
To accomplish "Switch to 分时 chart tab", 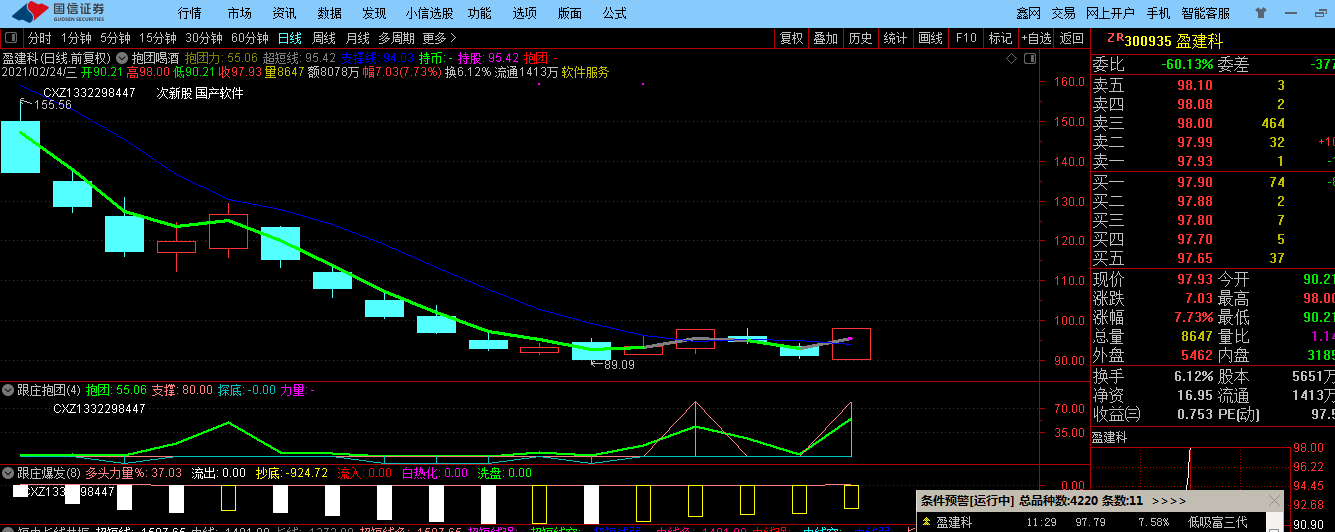I will (39, 38).
